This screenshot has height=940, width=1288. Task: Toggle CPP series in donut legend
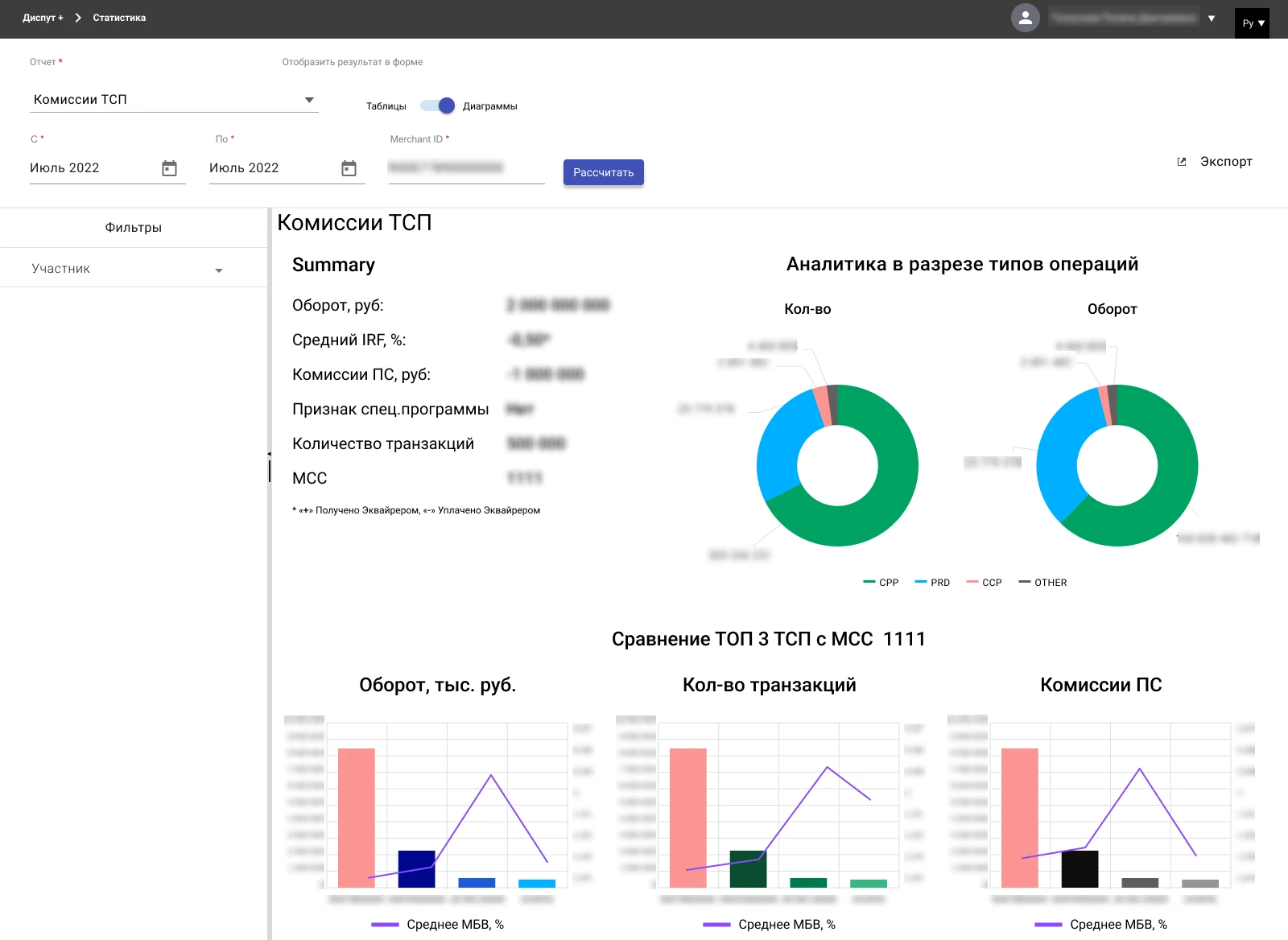[x=881, y=583]
